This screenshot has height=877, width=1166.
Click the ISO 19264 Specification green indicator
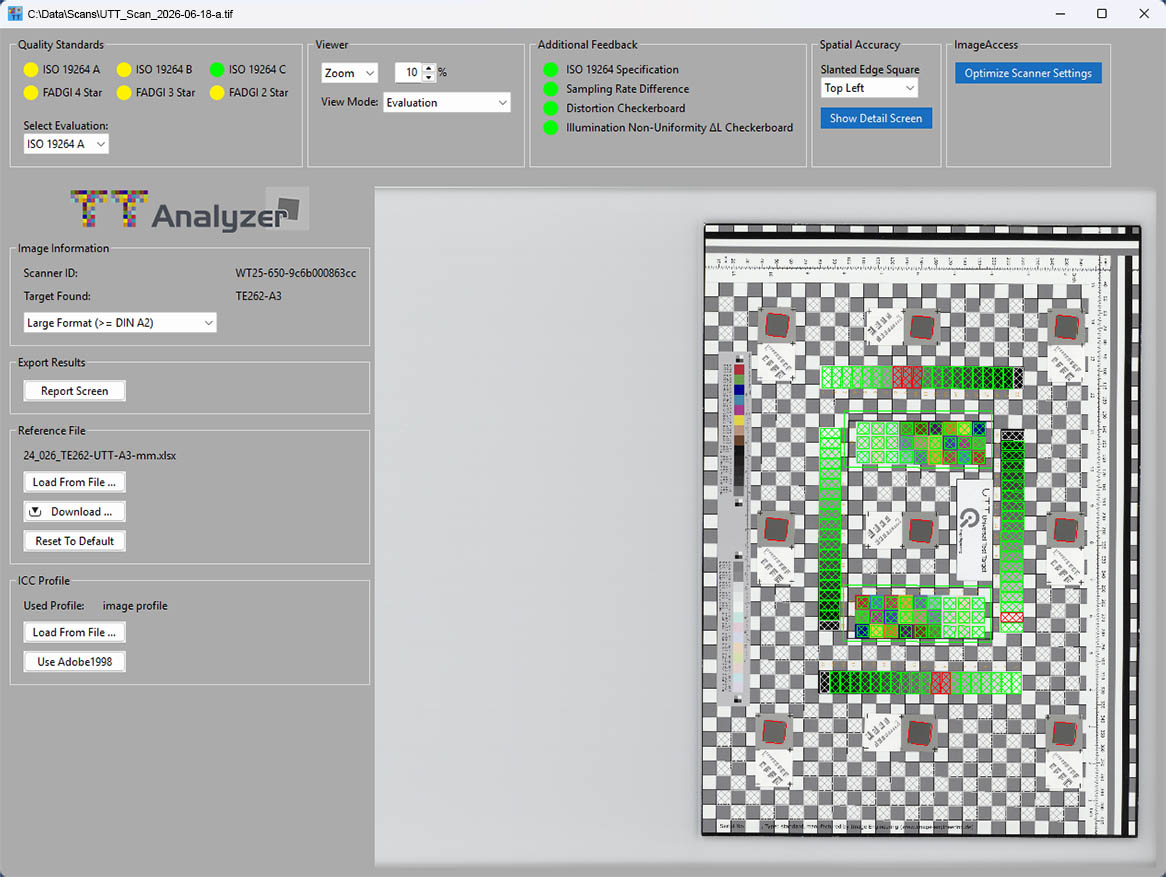coord(550,69)
